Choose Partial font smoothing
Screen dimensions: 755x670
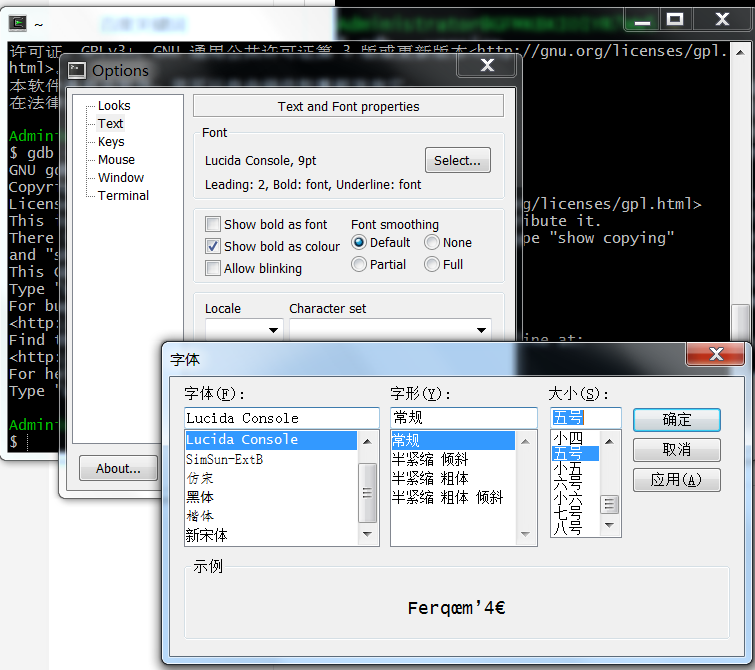[359, 264]
